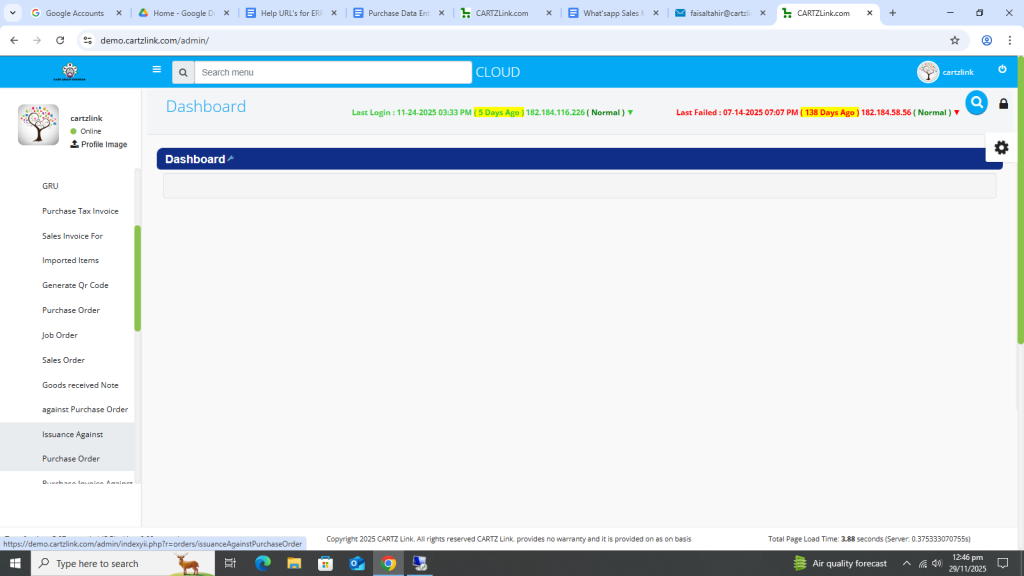Toggle the hamburger sidebar menu icon
The image size is (1024, 576).
click(x=156, y=70)
